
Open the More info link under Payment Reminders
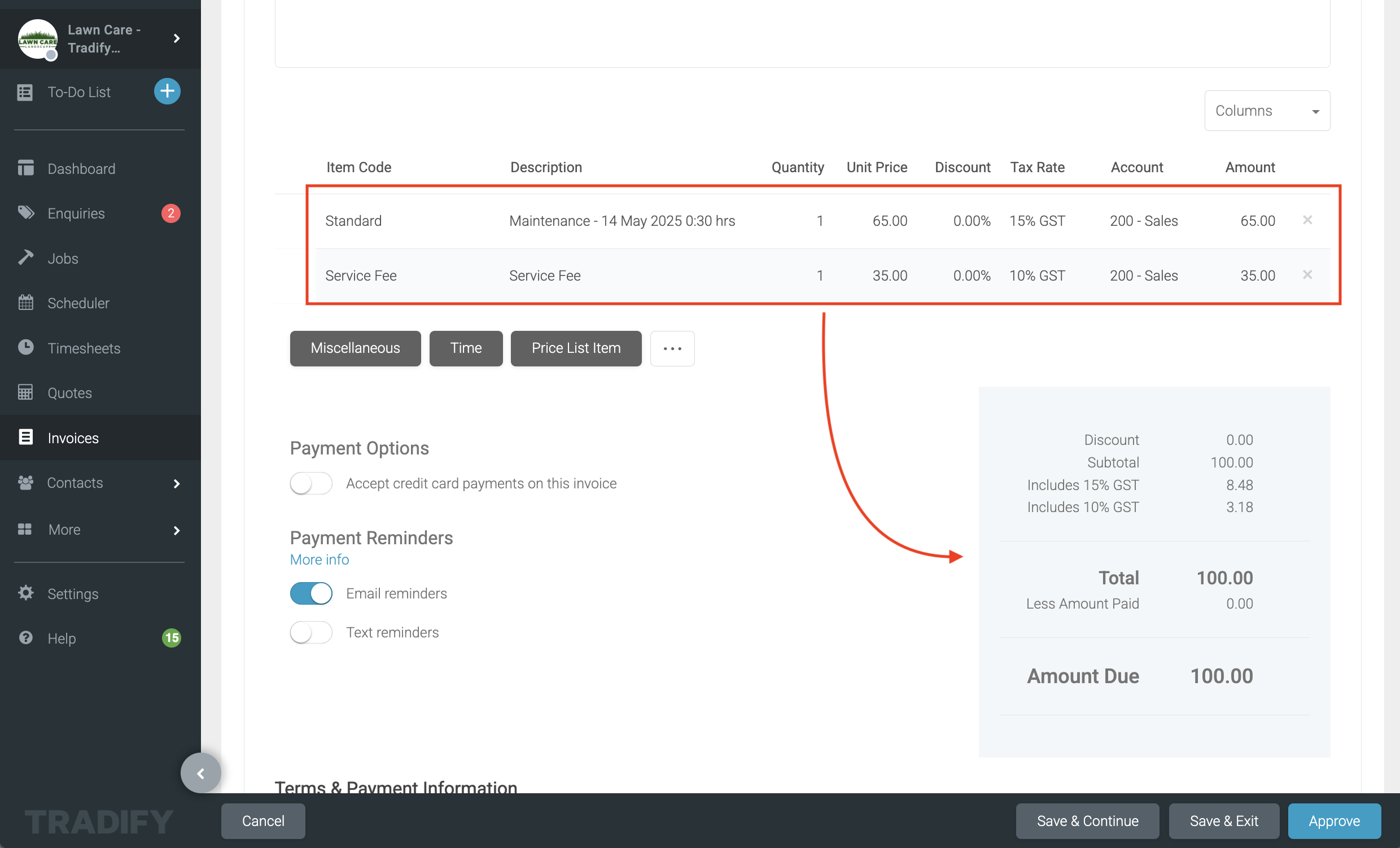[320, 560]
